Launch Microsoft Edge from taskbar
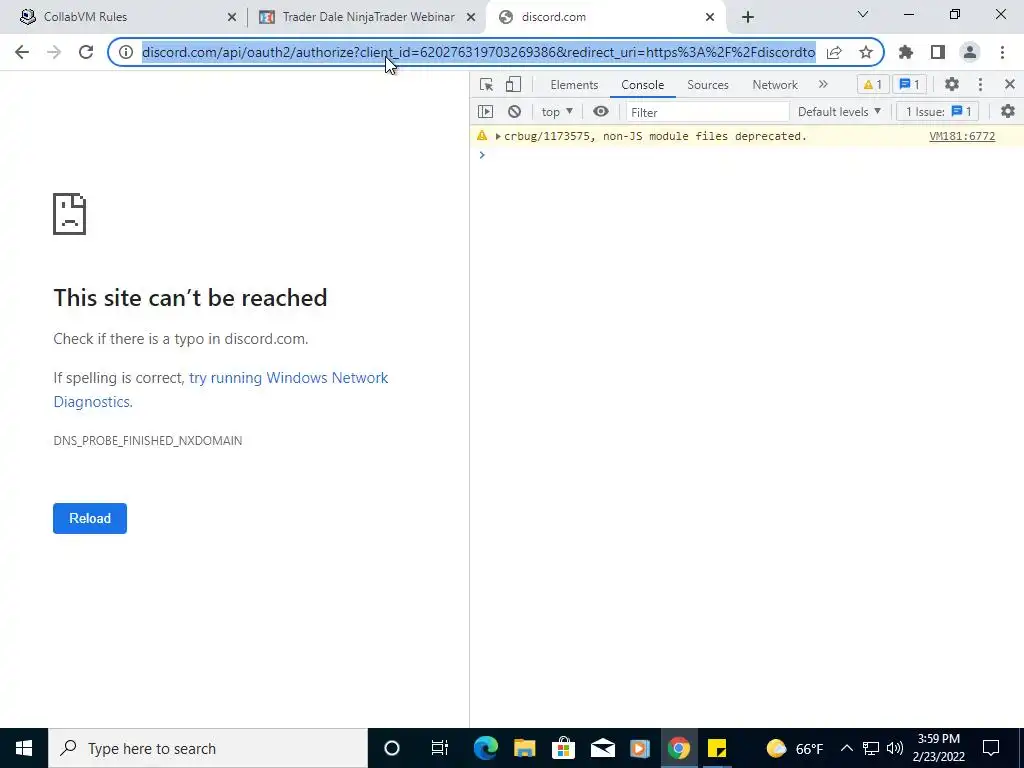1024x768 pixels. [x=486, y=748]
